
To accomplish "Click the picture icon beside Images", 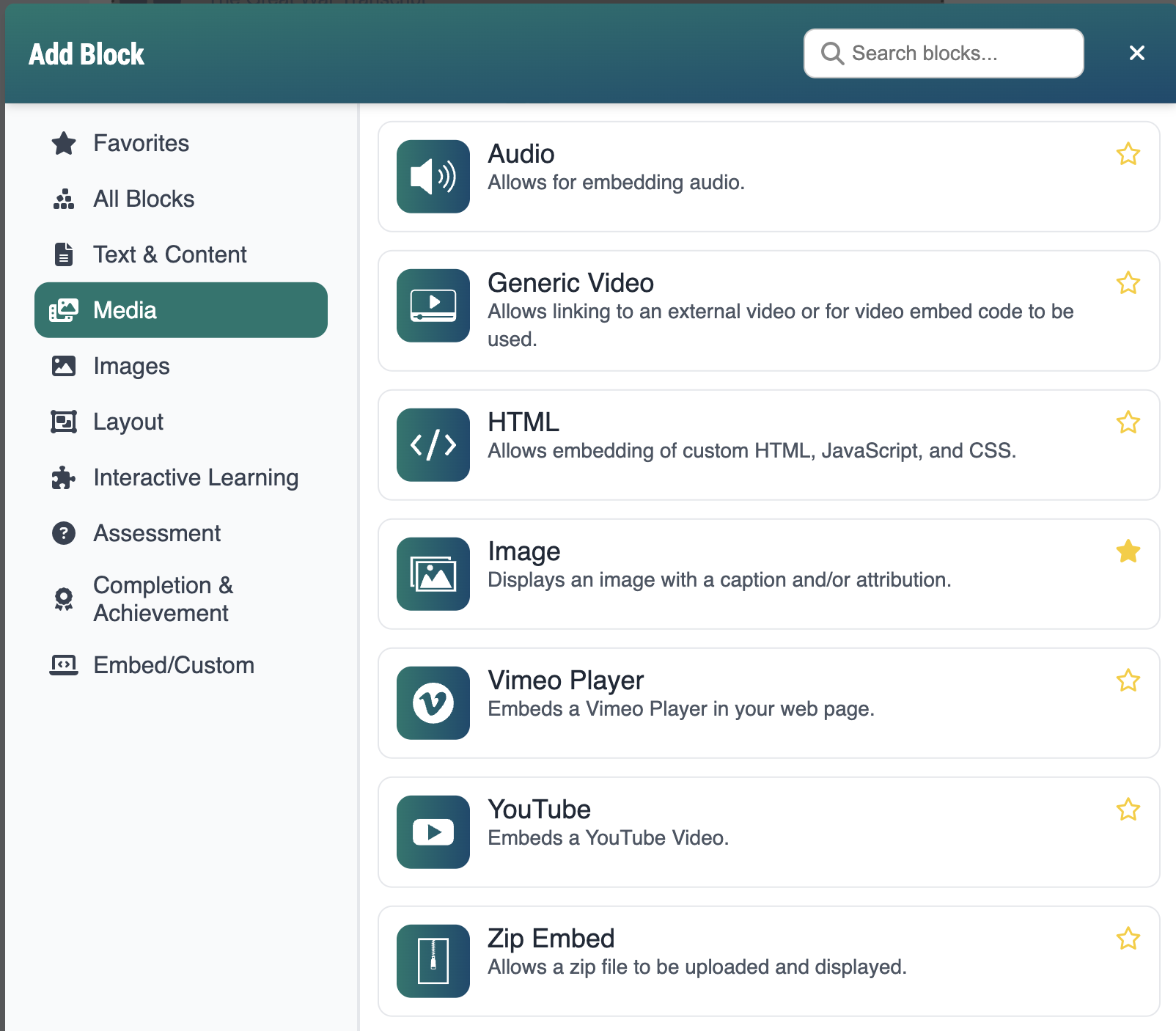I will pyautogui.click(x=64, y=366).
